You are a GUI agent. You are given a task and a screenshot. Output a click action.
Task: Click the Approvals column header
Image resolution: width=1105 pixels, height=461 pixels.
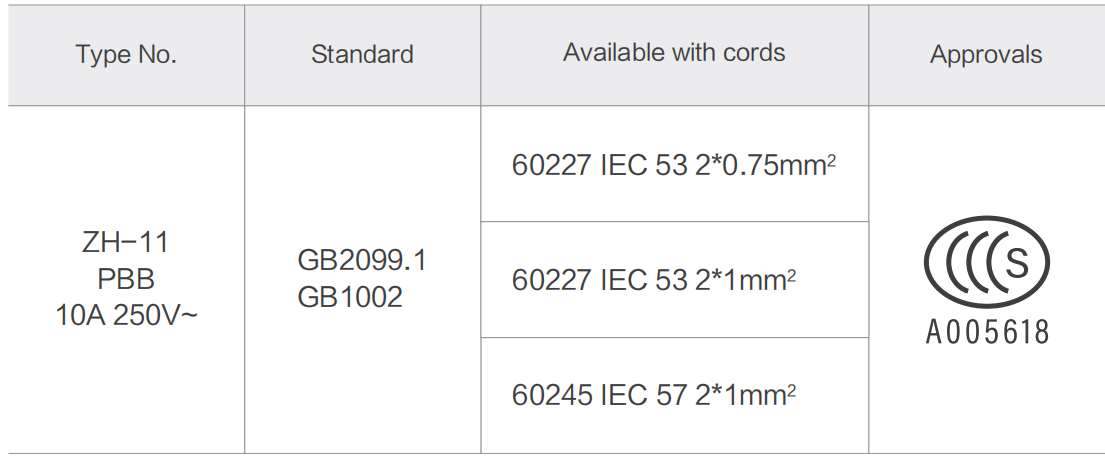(x=986, y=55)
